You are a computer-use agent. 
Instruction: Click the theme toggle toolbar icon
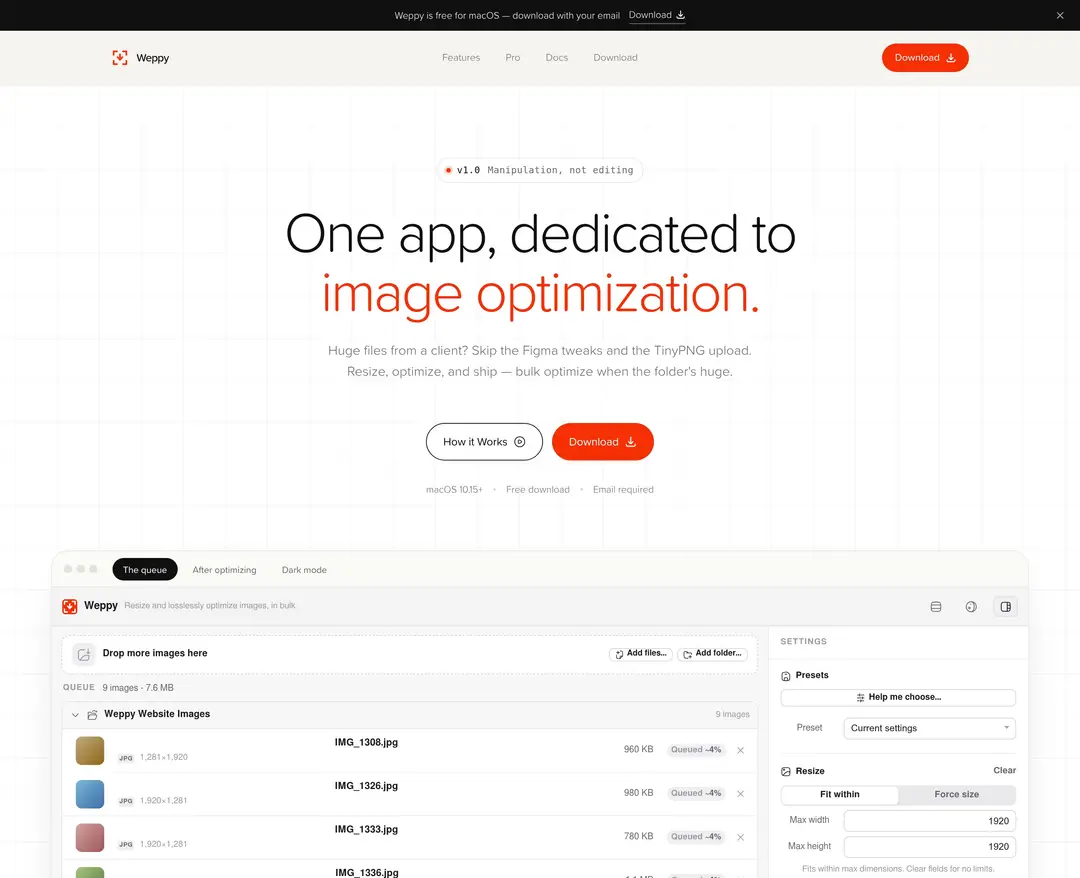(x=971, y=607)
